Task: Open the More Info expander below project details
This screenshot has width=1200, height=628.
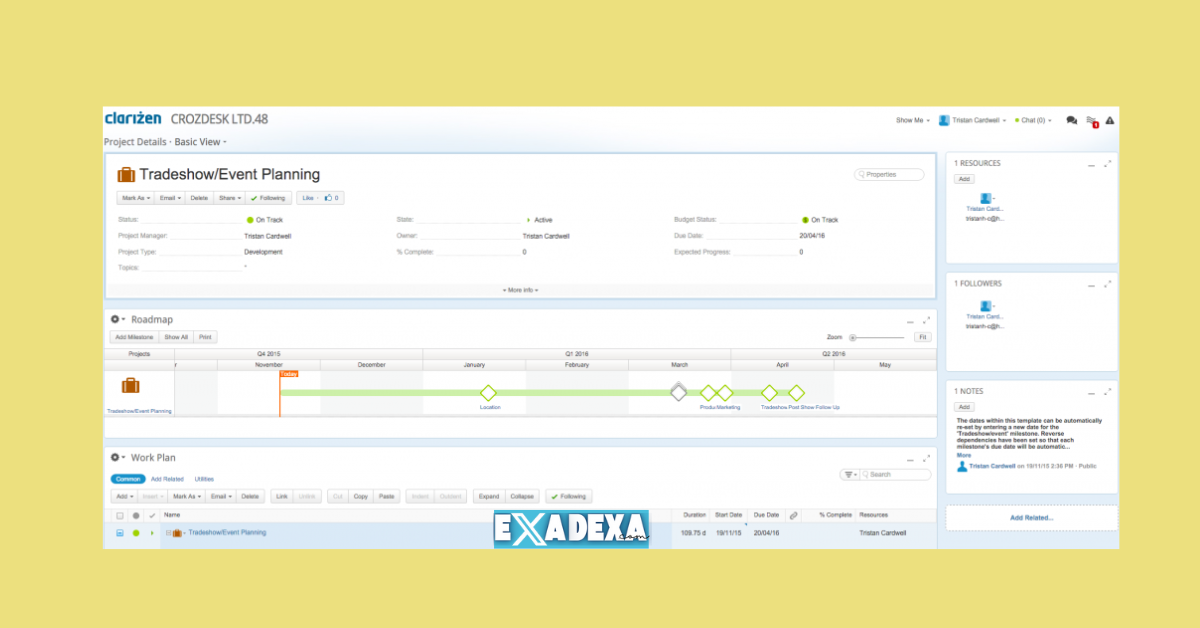Action: coord(522,290)
